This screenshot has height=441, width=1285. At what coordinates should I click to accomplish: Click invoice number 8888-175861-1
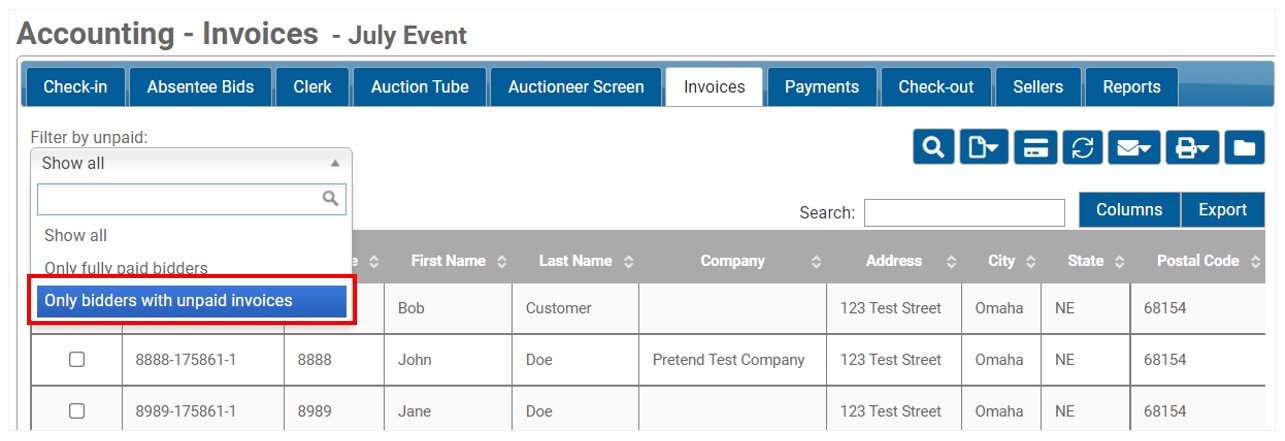(186, 360)
